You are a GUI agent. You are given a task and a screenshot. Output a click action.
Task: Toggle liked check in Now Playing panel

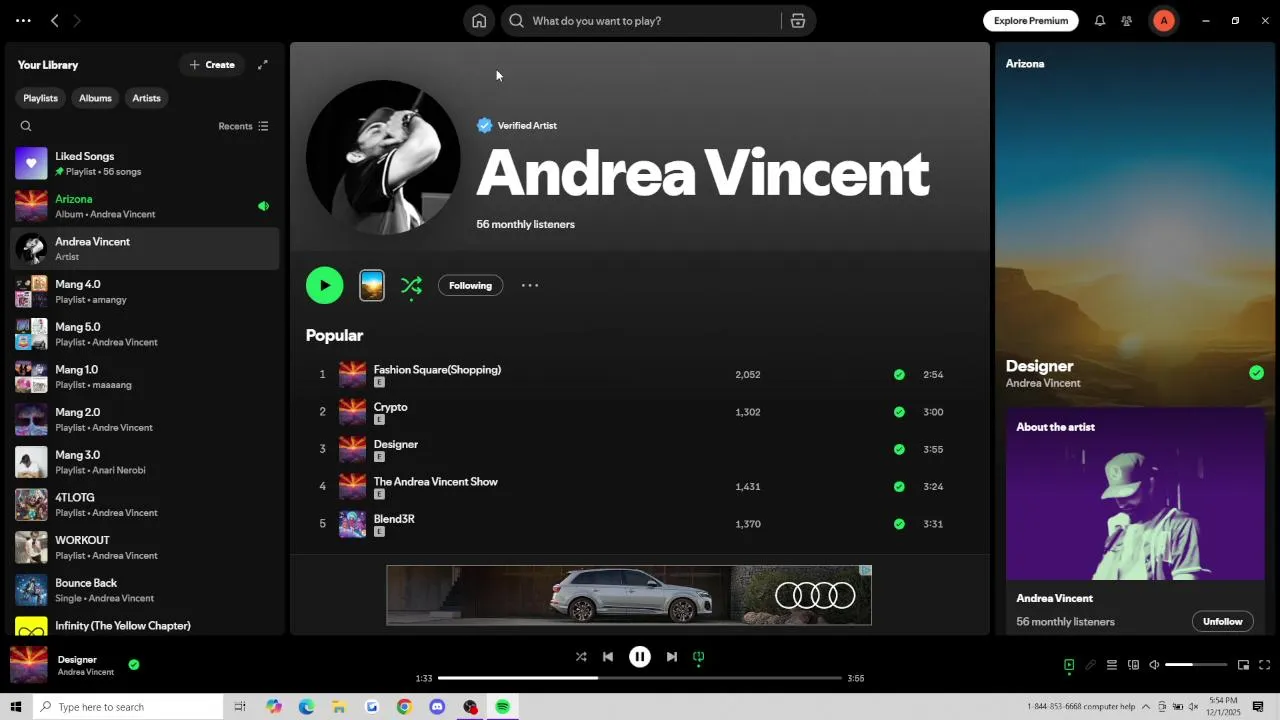coord(1256,373)
